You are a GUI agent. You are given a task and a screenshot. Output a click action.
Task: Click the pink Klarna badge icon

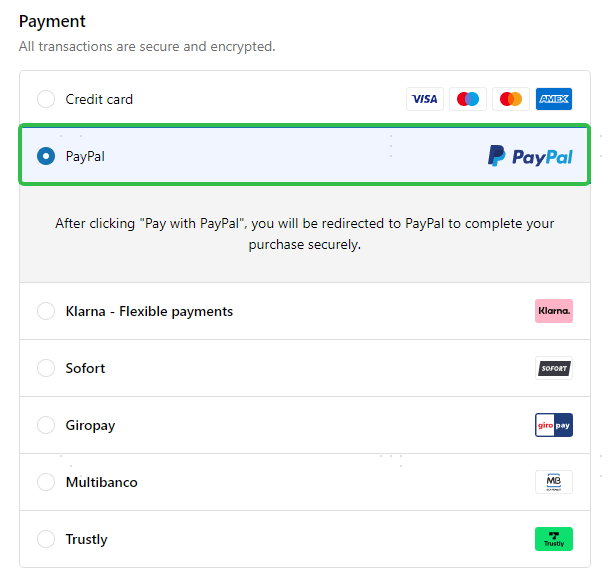point(554,311)
